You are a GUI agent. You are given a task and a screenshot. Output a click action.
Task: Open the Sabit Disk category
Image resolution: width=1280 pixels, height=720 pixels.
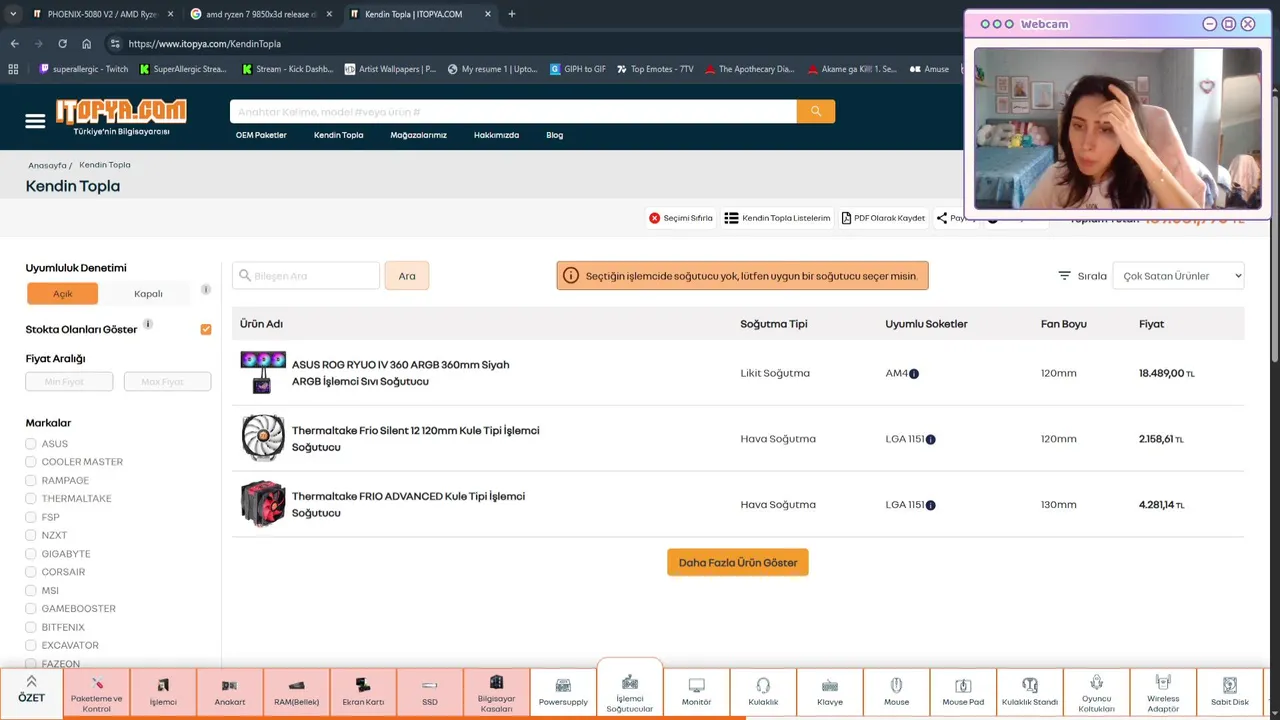(1229, 693)
